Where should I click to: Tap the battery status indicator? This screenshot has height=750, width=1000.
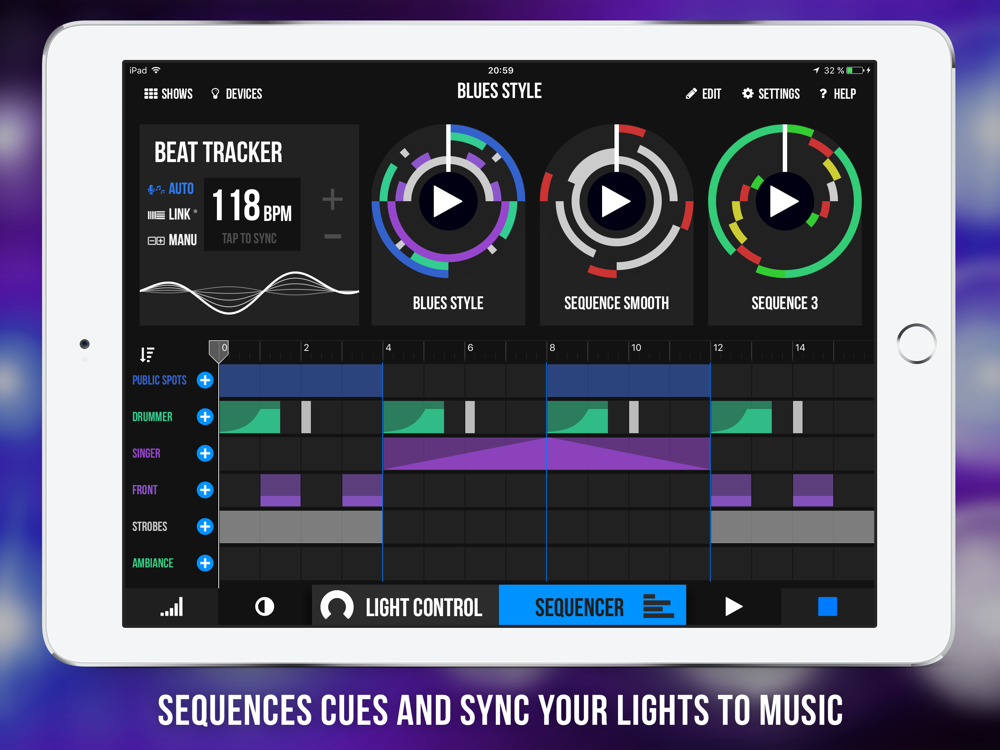click(x=855, y=70)
